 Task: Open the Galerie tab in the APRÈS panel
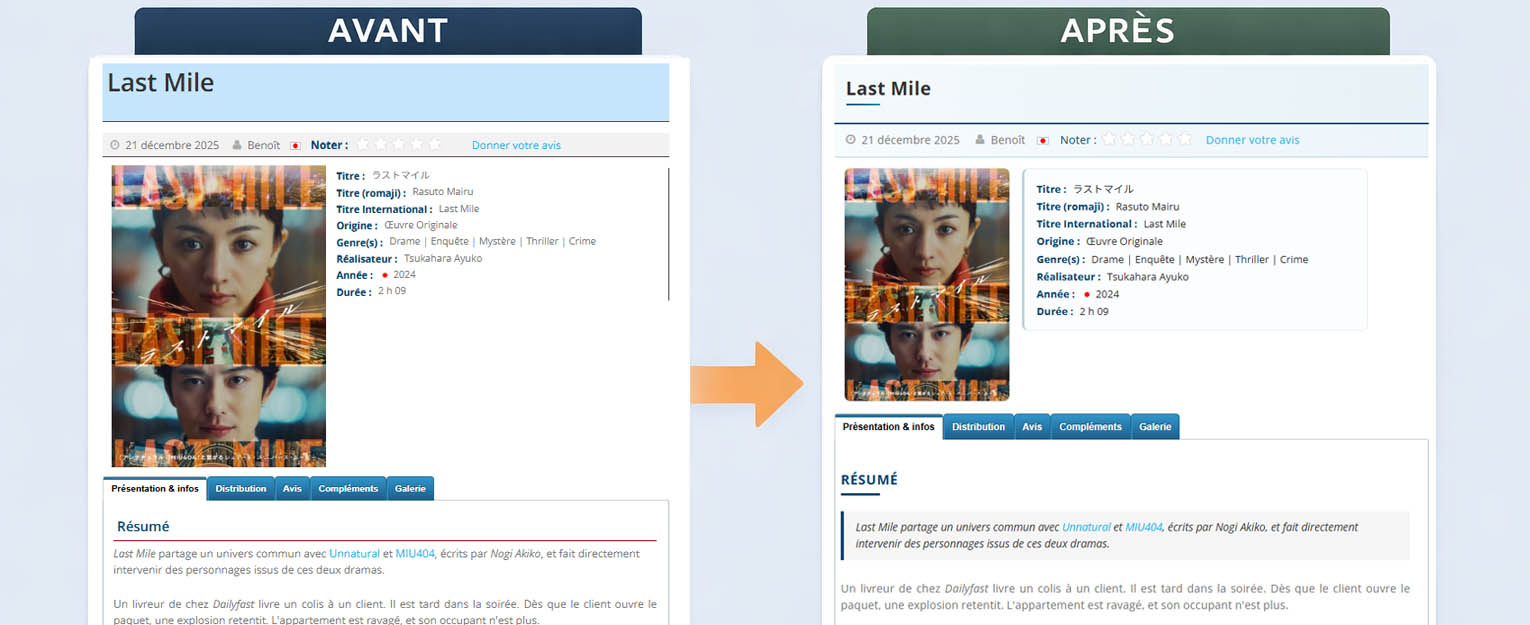[1155, 427]
